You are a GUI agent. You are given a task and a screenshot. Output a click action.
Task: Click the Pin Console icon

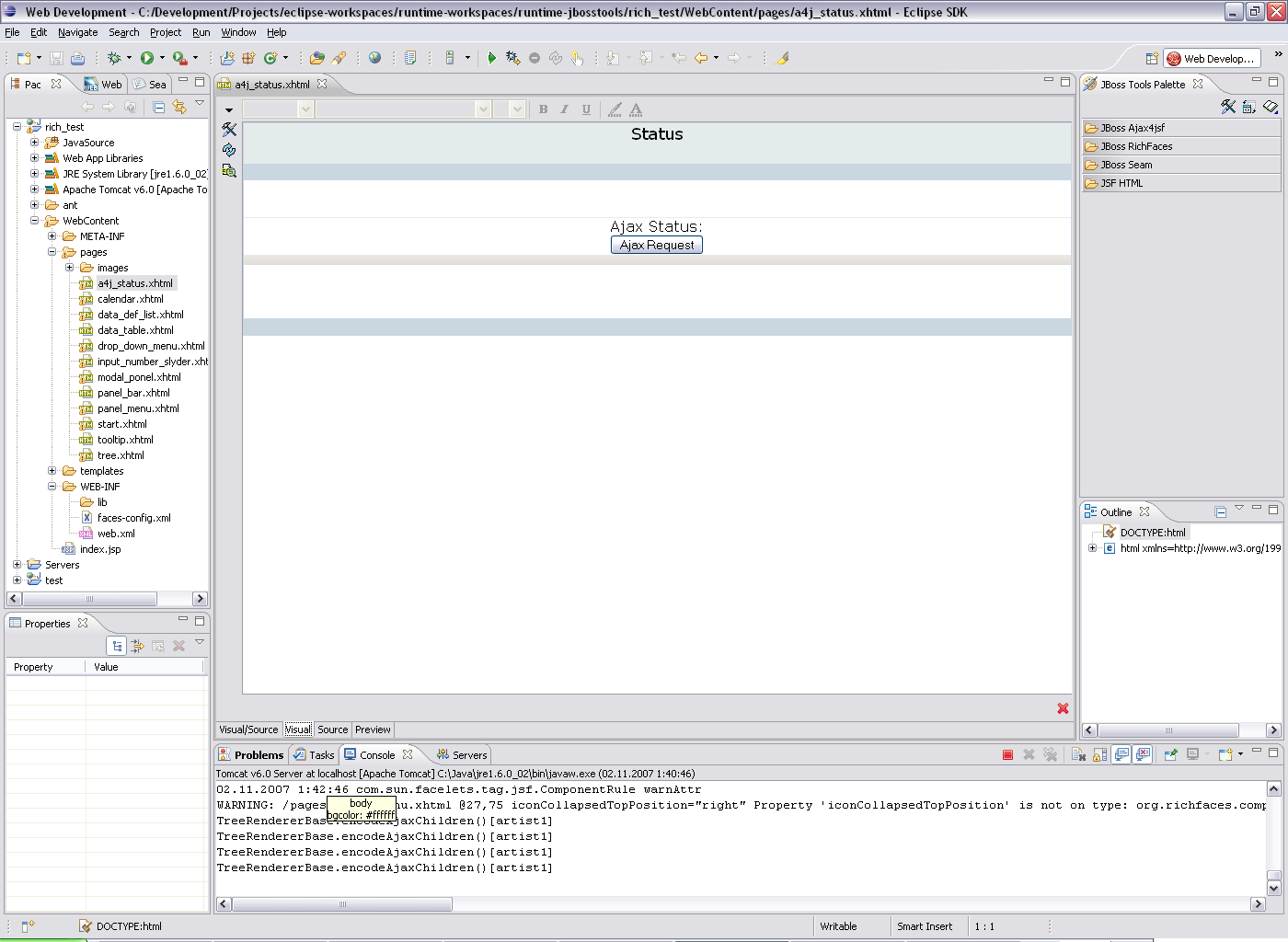point(1170,755)
